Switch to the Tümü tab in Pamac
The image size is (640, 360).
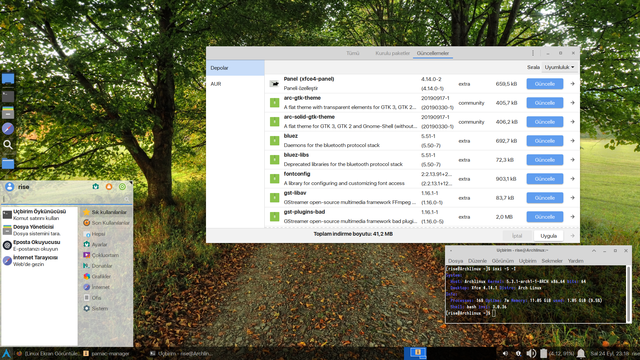(x=353, y=53)
